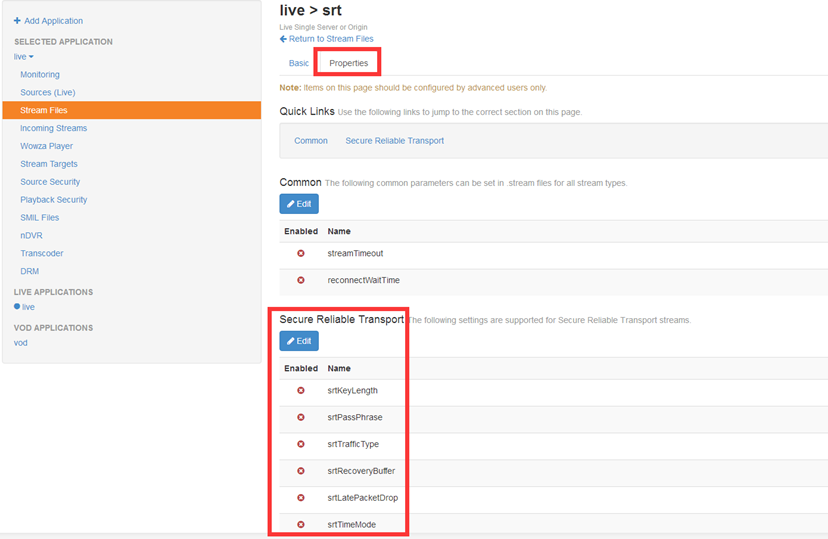Viewport: 828px width, 539px height.
Task: Click Edit button under Secure Reliable Transport
Action: 299,341
